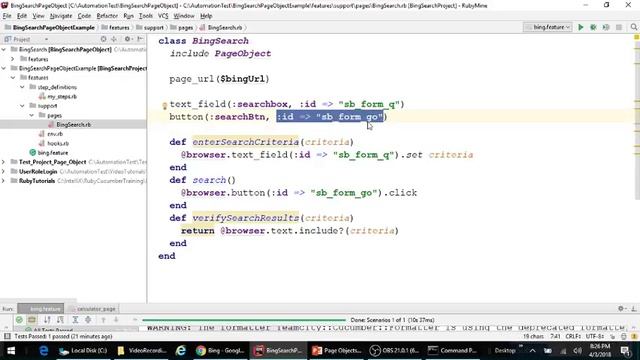Collapse the pages folder
Screen dimensions: 640x360
tap(31, 115)
